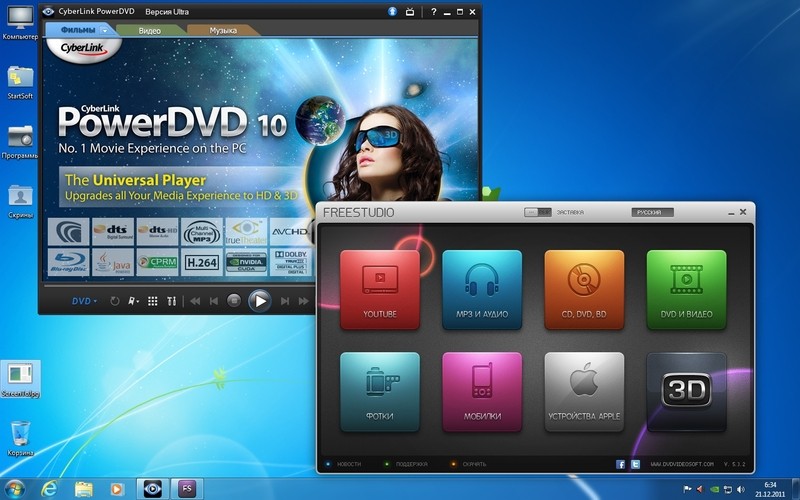Click the Action Center flag tray icon

pos(687,489)
